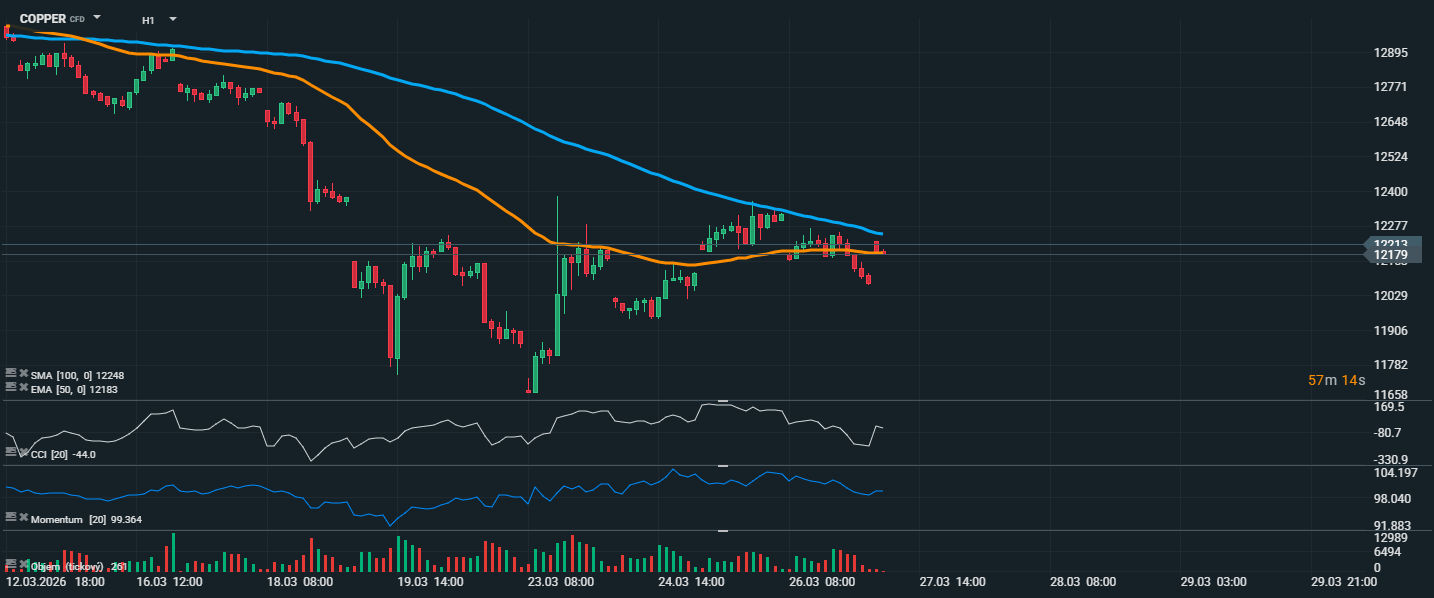
Task: Open settings icon for Momentum indicator
Action: [11, 518]
